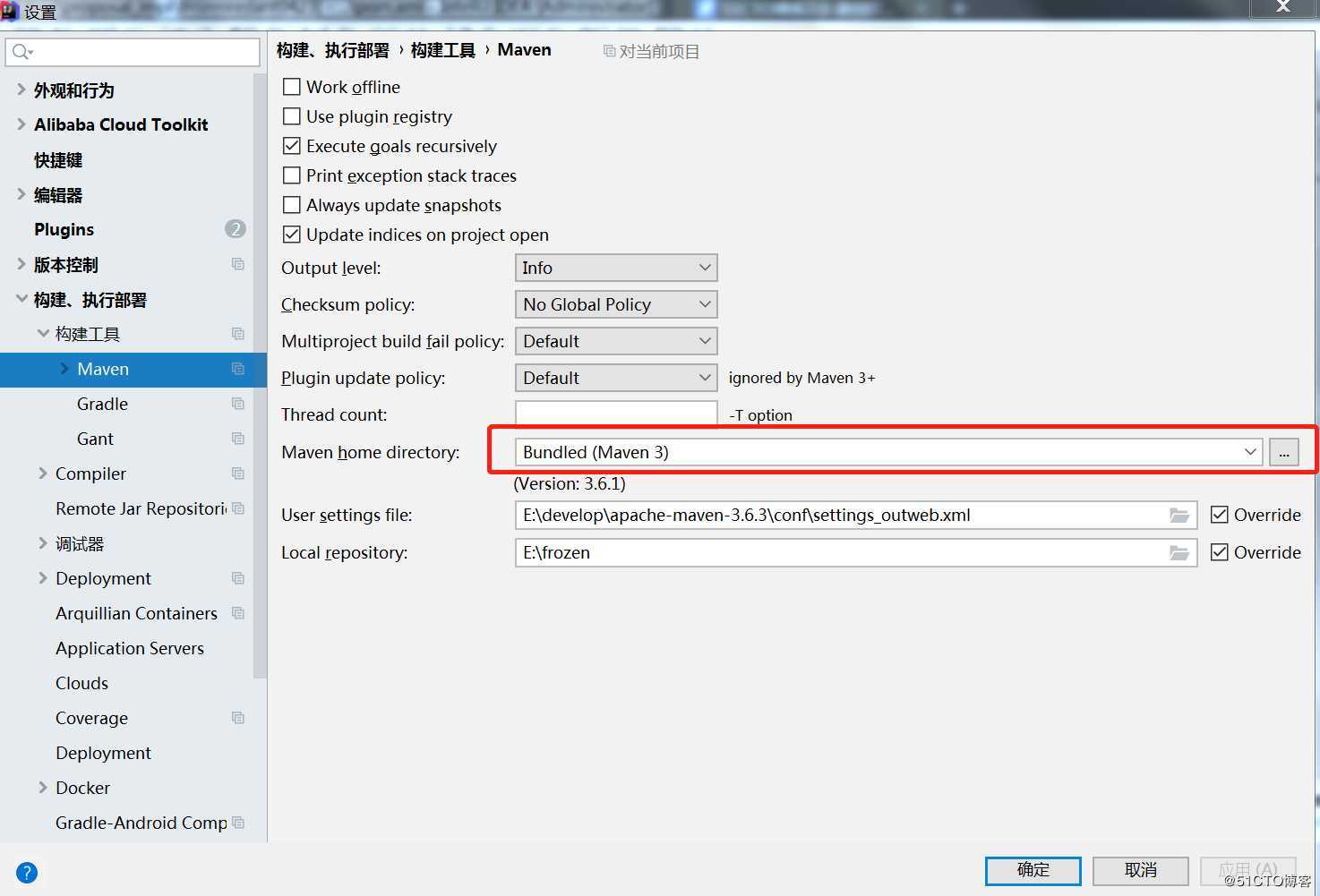Click the project-level icon next to Coverage
Viewport: 1320px width, 896px height.
click(237, 718)
